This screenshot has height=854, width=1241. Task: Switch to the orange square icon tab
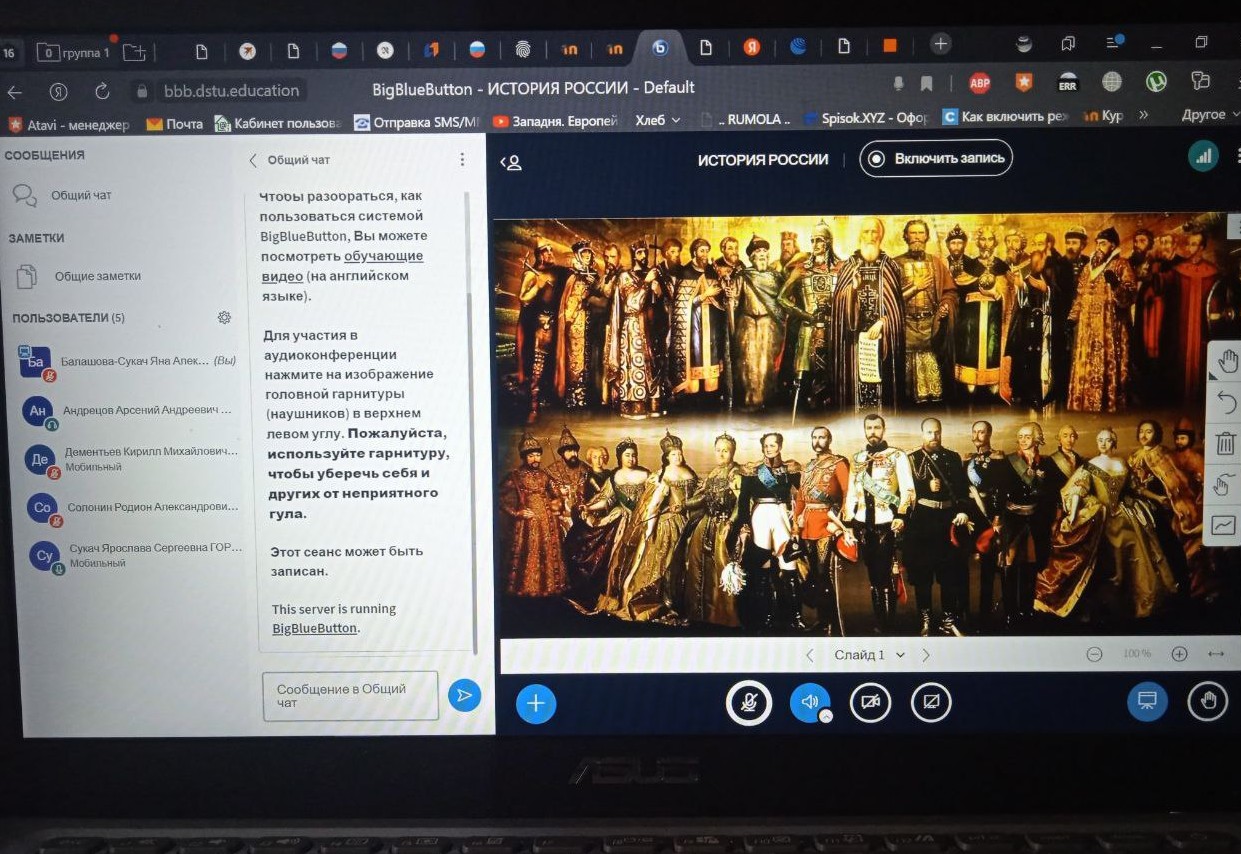889,45
